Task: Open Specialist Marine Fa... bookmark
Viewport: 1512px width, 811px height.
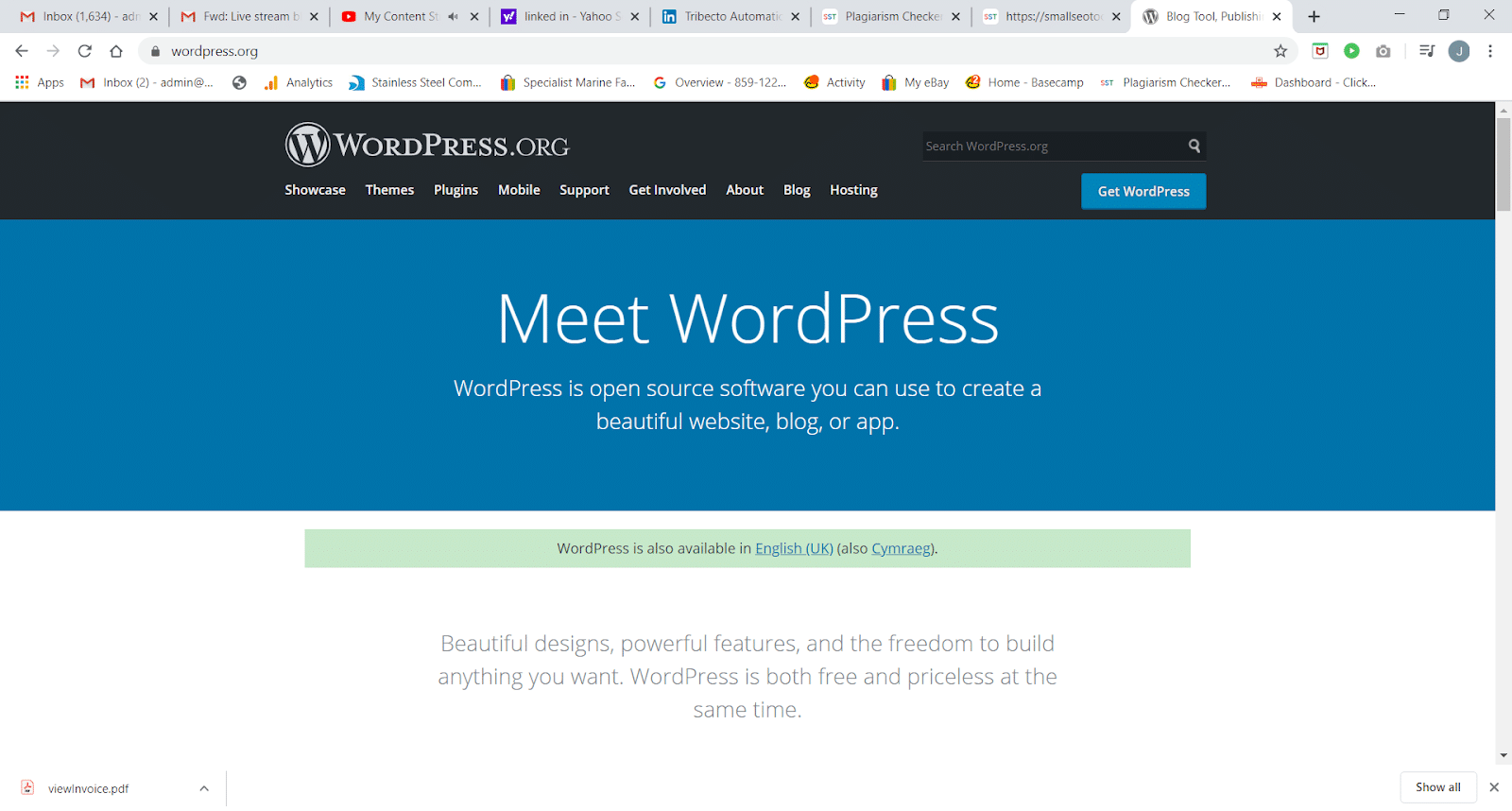Action: coord(568,83)
